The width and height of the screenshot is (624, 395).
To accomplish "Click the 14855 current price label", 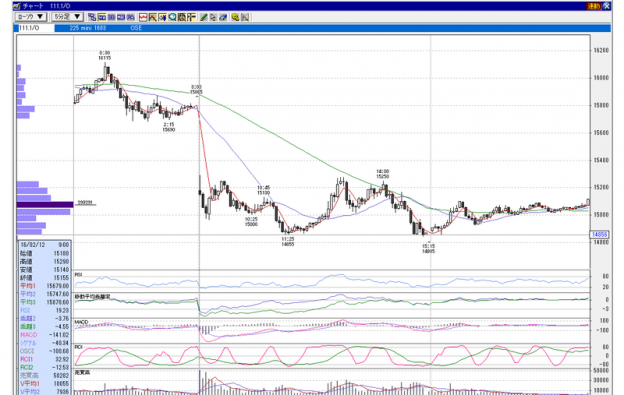I will [x=599, y=235].
